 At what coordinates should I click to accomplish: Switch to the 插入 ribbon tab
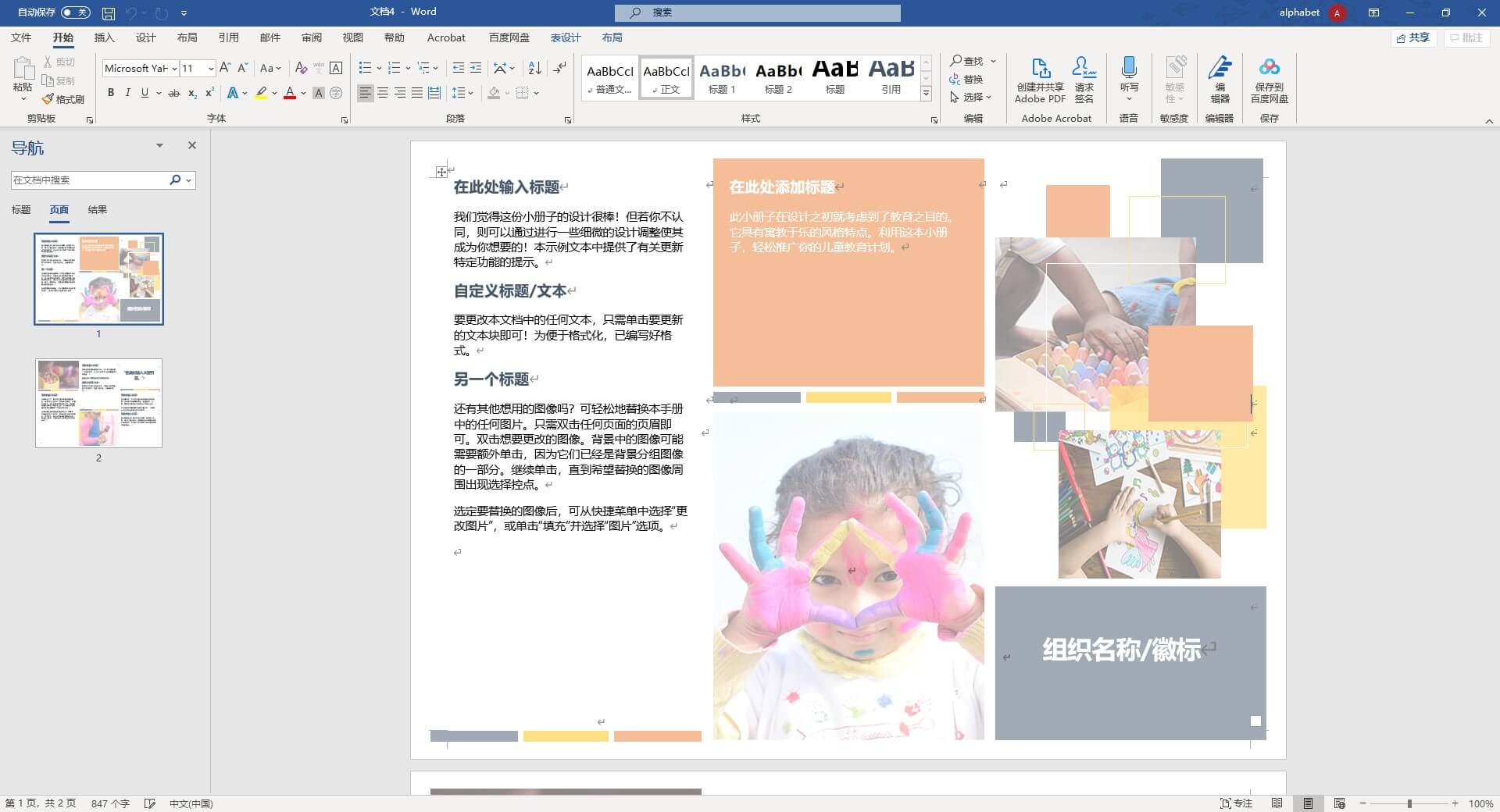click(104, 37)
